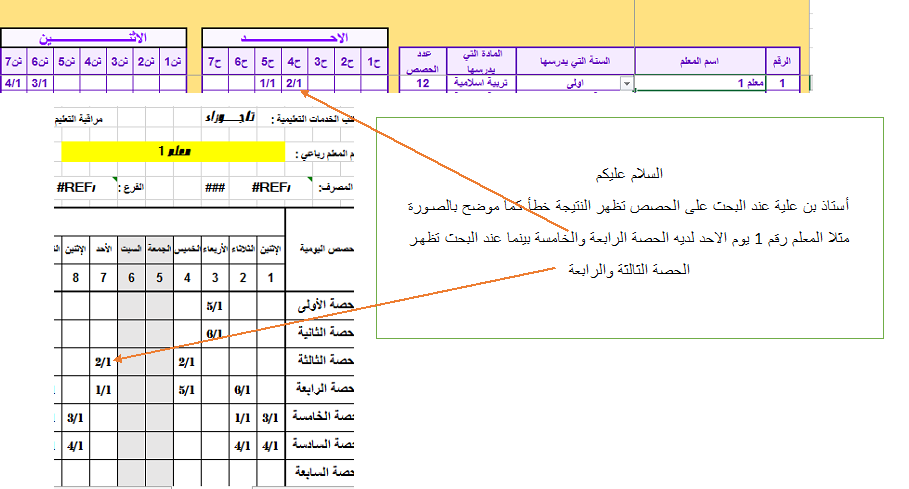Select the cell showing 12 under عدد الحصص
The image size is (909, 489).
[422, 85]
